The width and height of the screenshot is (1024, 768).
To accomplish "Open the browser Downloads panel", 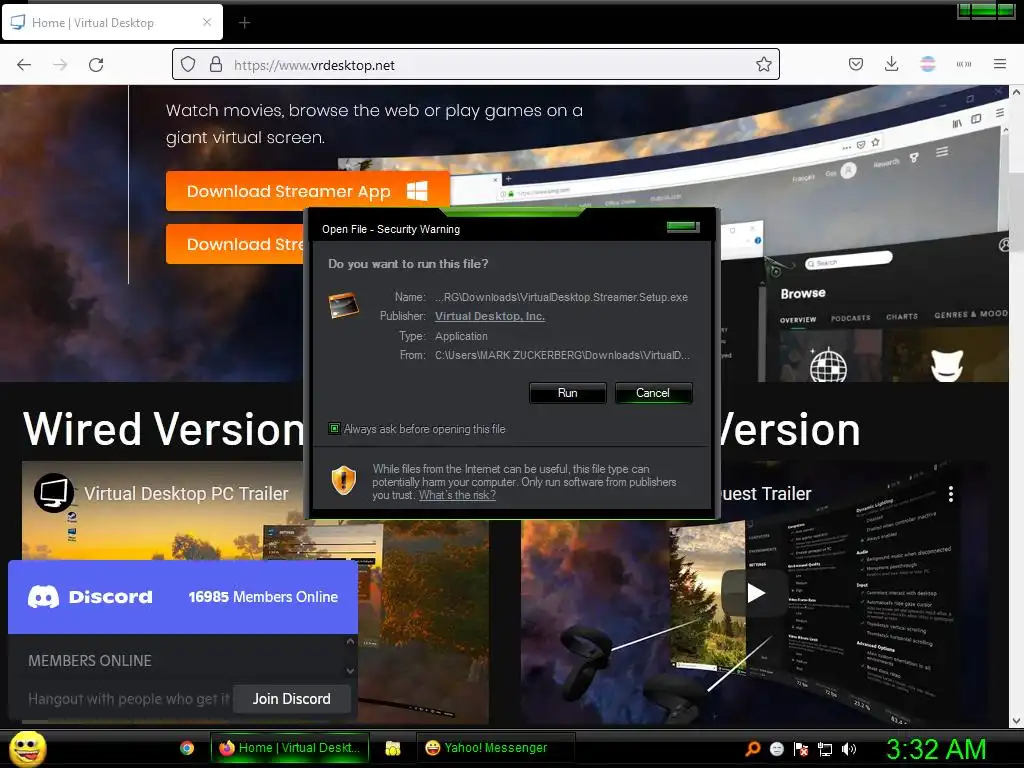I will click(x=891, y=64).
